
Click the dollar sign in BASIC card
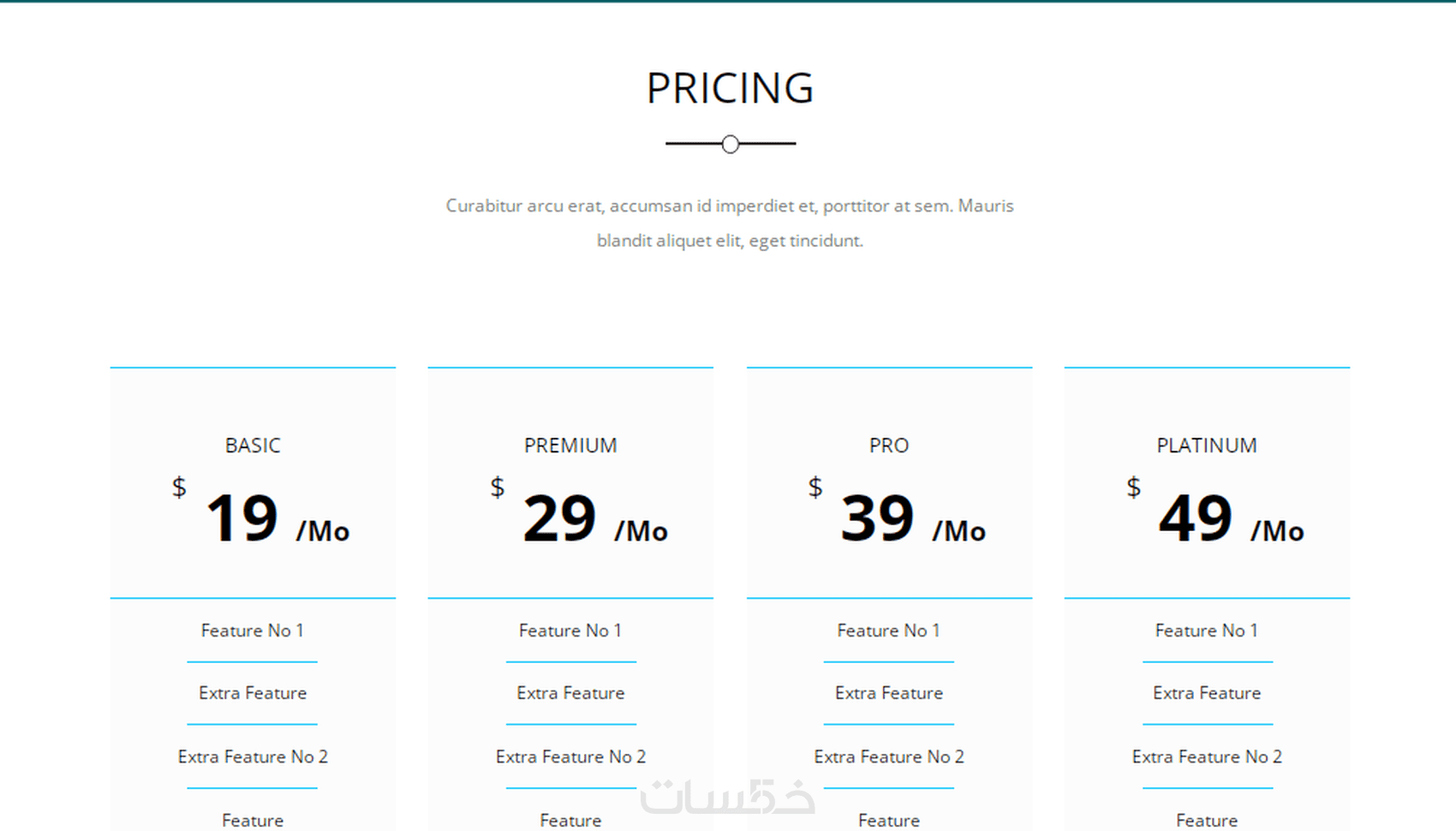pos(179,487)
